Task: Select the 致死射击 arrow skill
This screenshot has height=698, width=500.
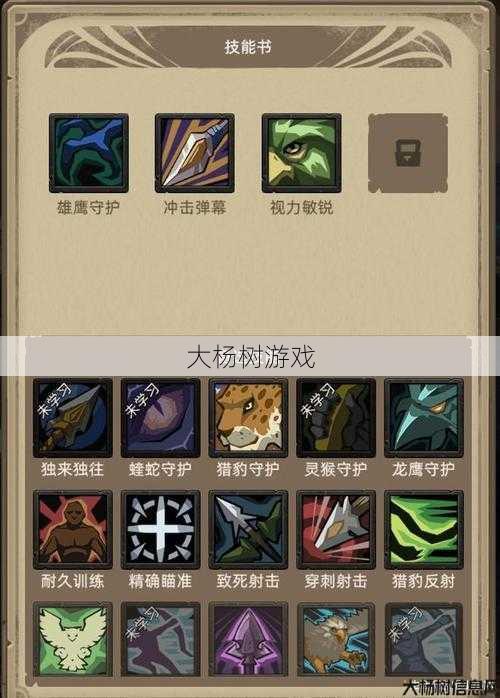Action: 248,530
